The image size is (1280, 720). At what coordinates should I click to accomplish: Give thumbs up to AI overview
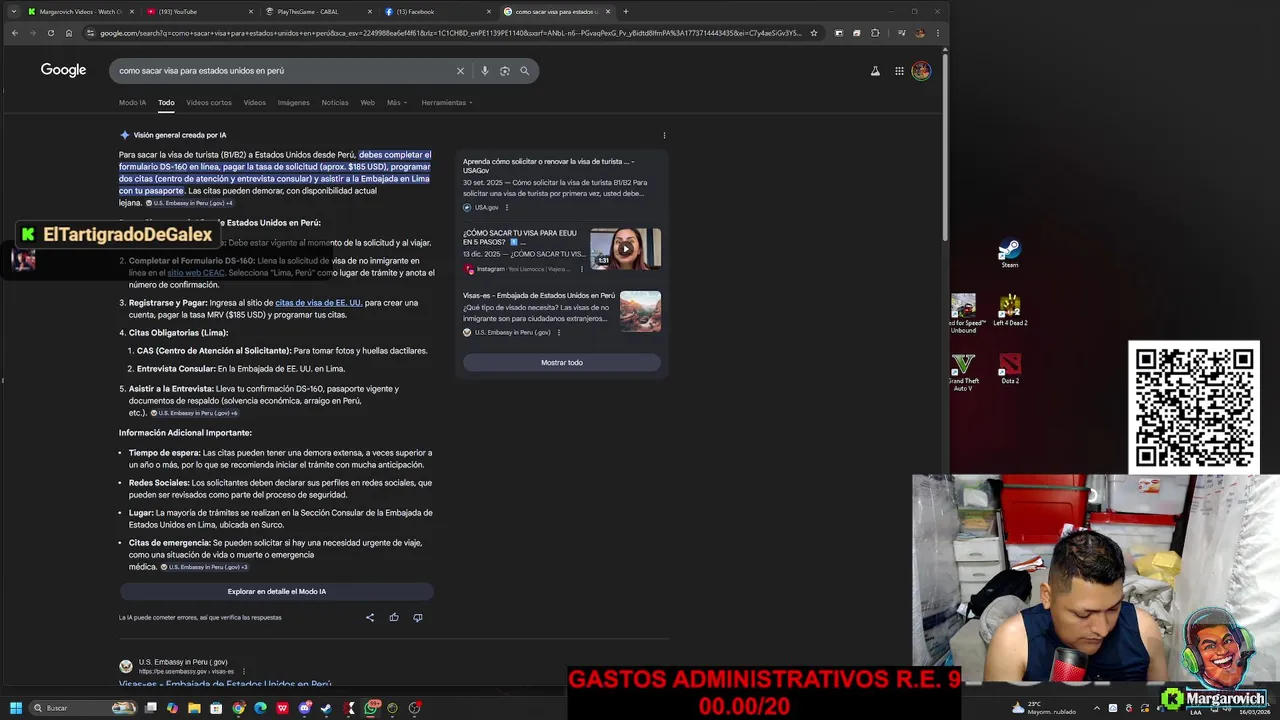point(394,617)
